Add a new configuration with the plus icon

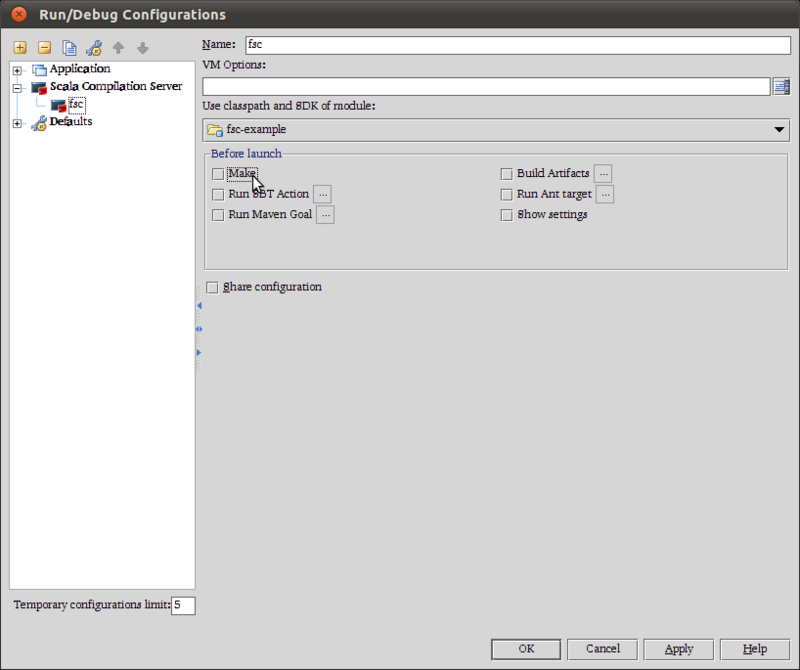click(20, 47)
